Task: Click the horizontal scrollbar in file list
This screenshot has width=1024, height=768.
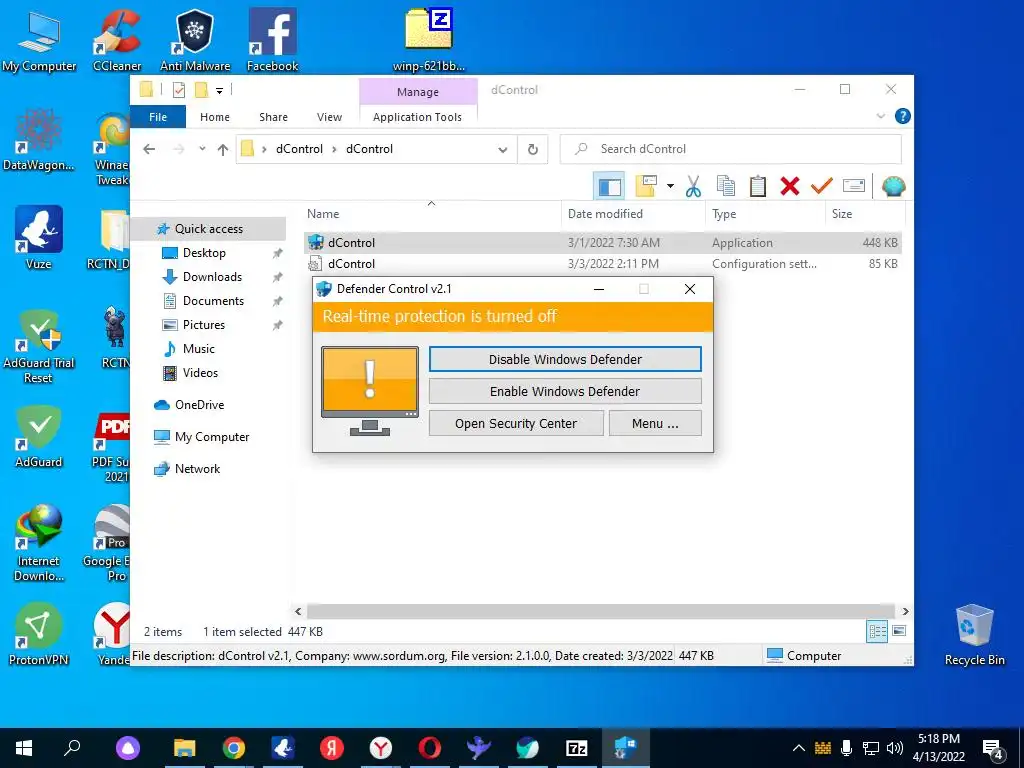Action: [601, 611]
